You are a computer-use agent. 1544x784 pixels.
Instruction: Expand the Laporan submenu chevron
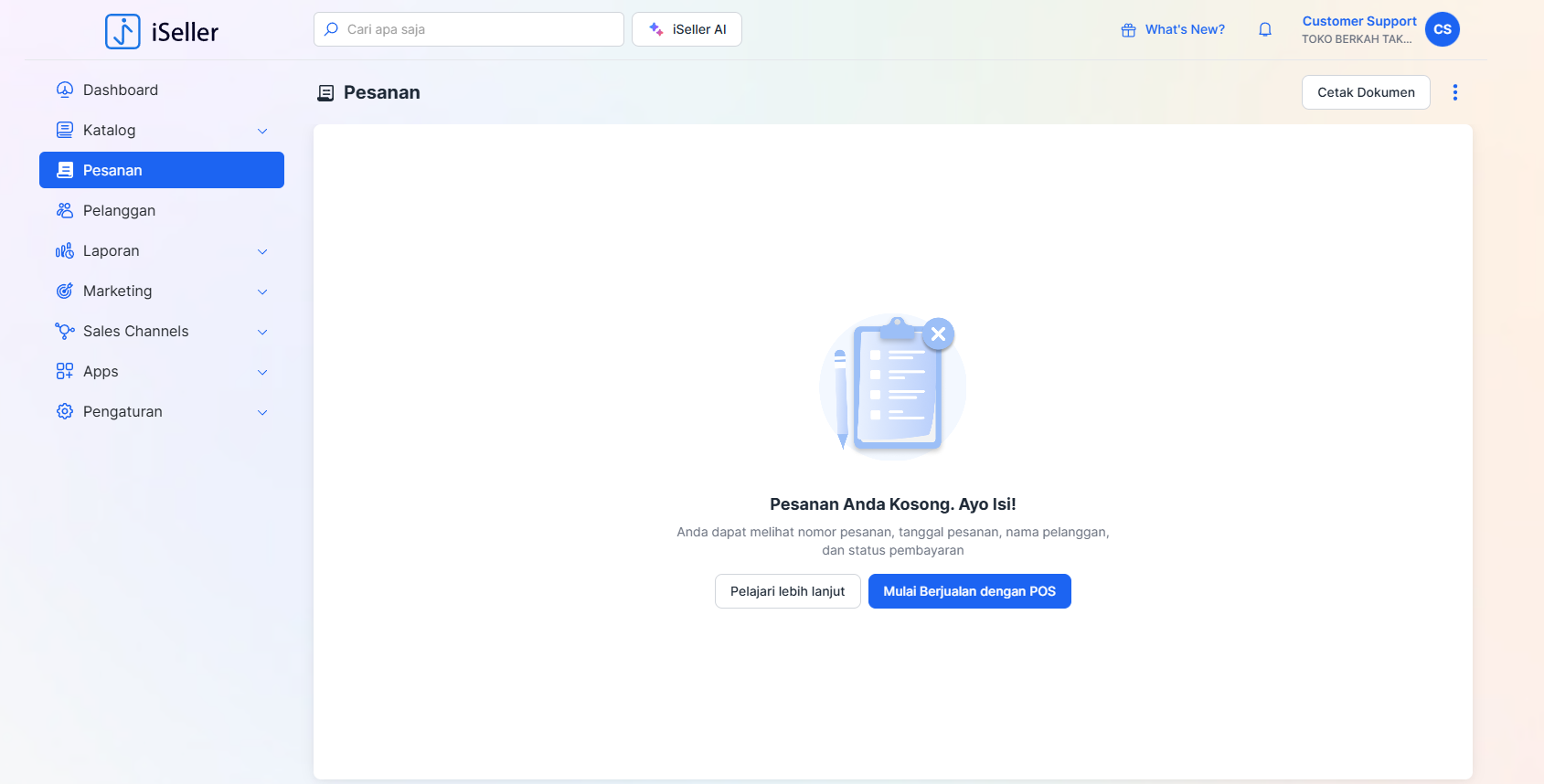(x=262, y=251)
